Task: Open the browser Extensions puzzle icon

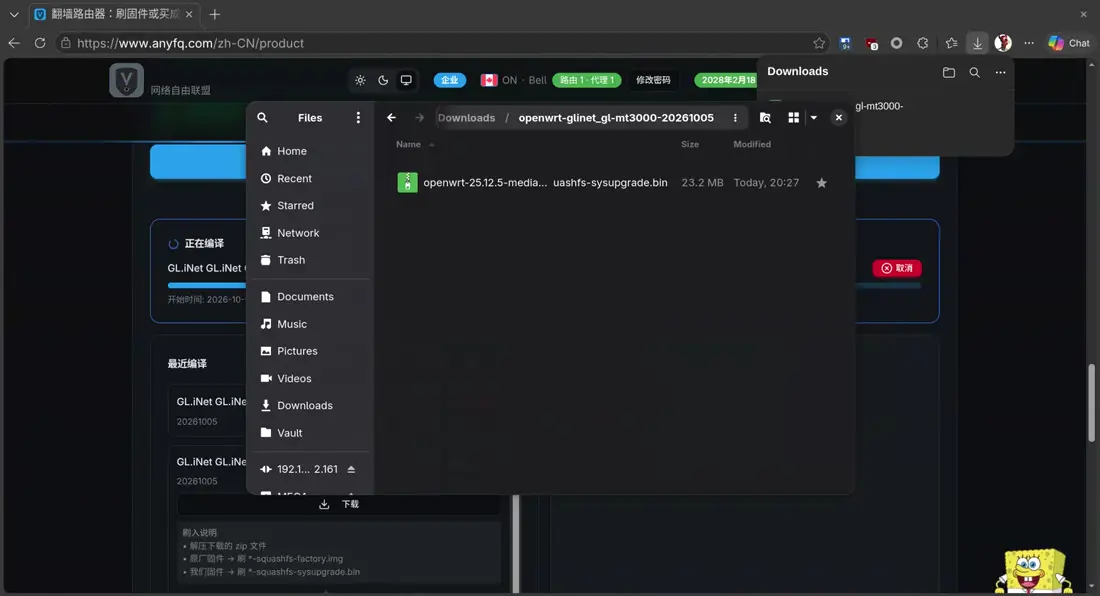Action: tap(923, 43)
